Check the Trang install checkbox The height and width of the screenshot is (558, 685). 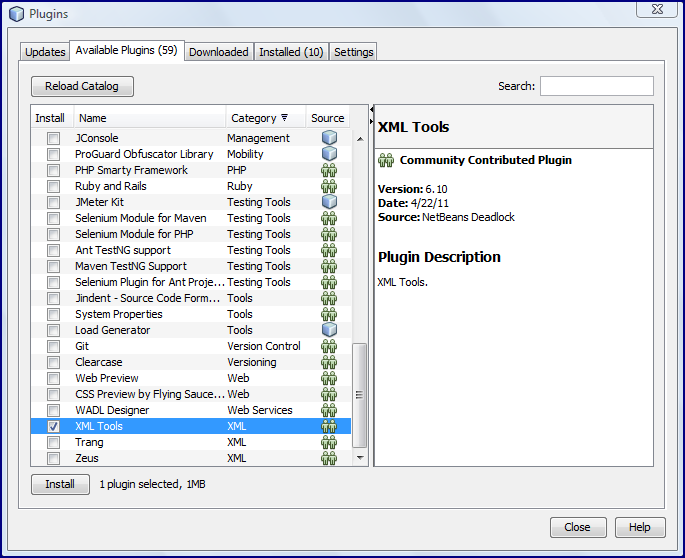[53, 443]
